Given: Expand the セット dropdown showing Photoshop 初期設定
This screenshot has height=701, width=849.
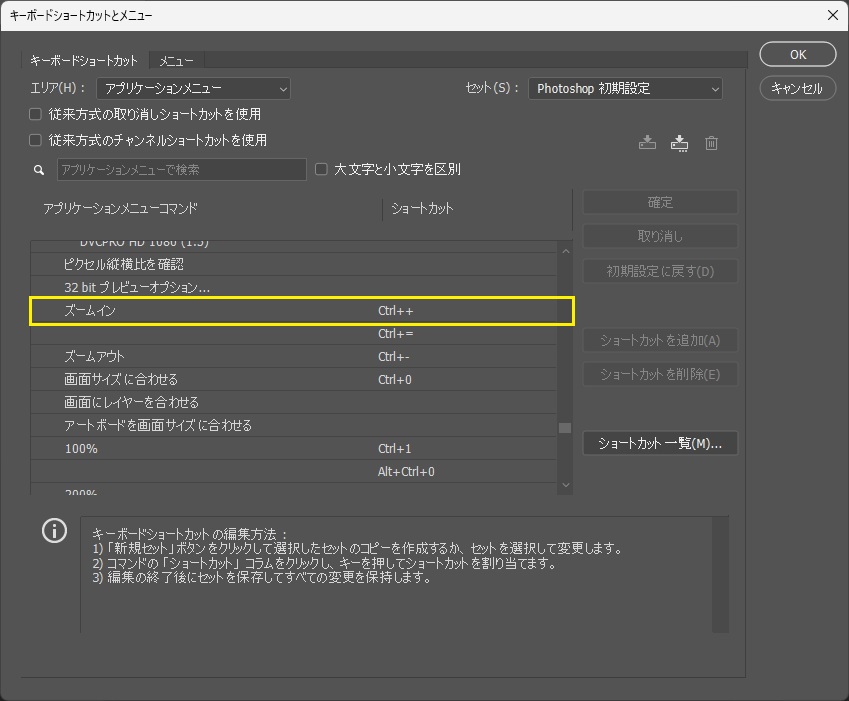Looking at the screenshot, I should pos(625,88).
